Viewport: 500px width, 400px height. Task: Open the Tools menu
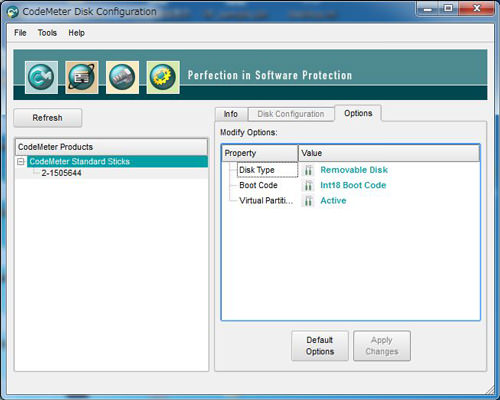point(47,33)
